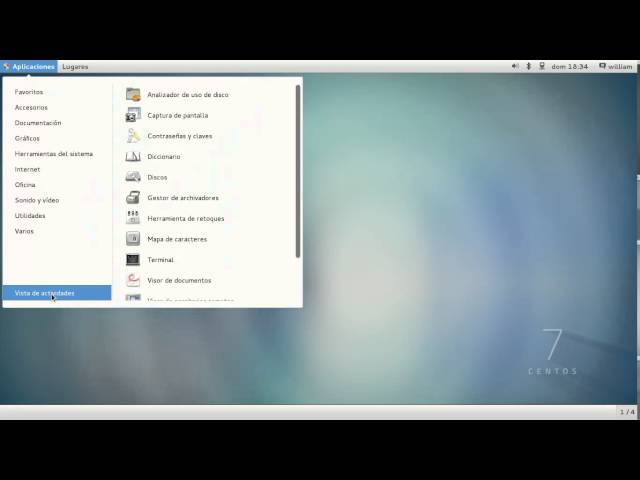Click the Mapa de caracteres label
The image size is (640, 480).
177,239
